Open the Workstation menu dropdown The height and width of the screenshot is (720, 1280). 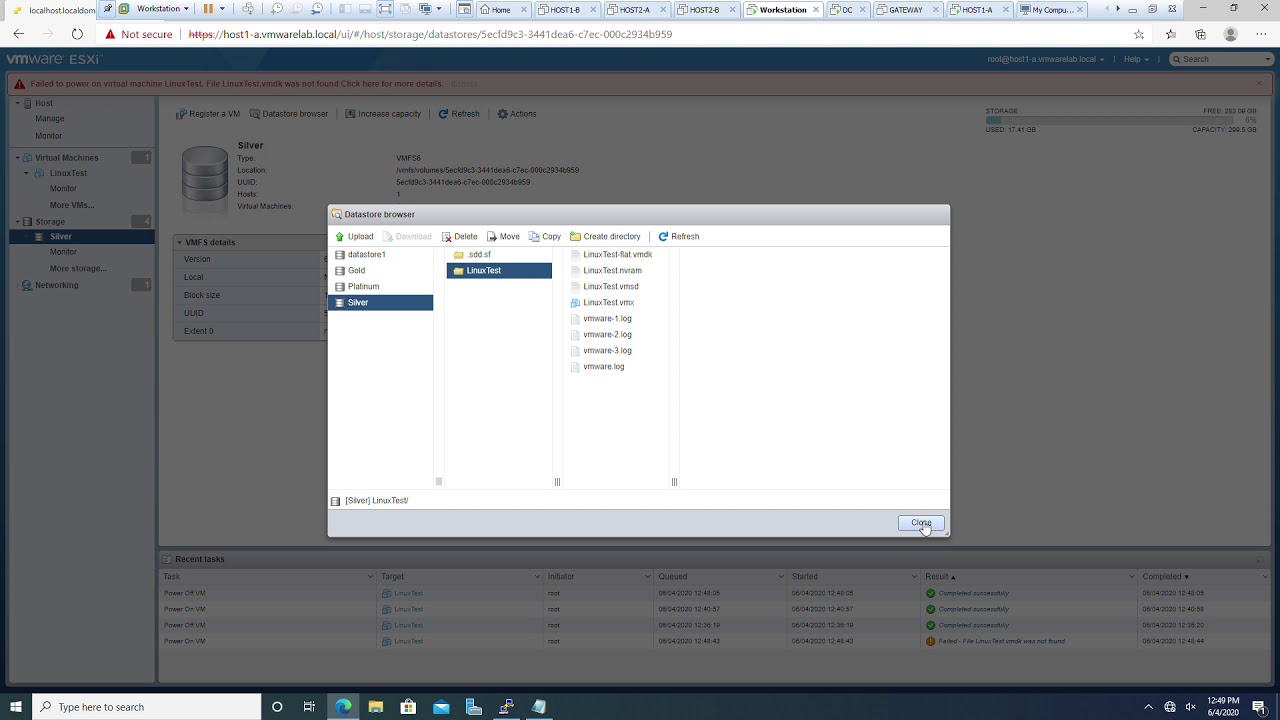pyautogui.click(x=162, y=9)
